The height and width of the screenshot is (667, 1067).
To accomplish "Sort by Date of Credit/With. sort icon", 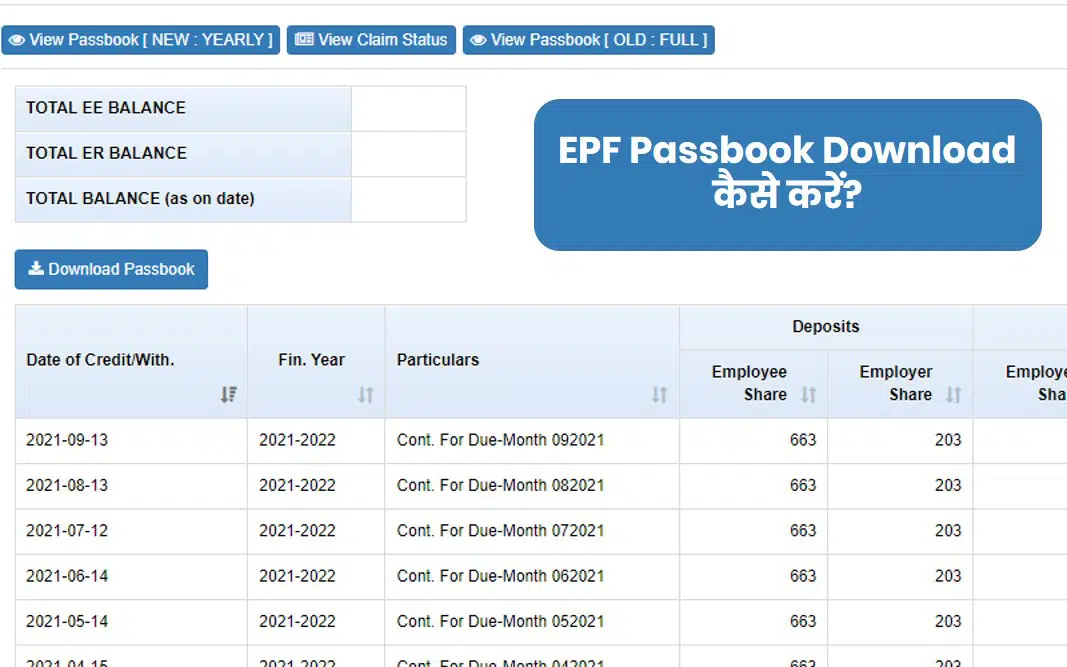I will coord(229,395).
